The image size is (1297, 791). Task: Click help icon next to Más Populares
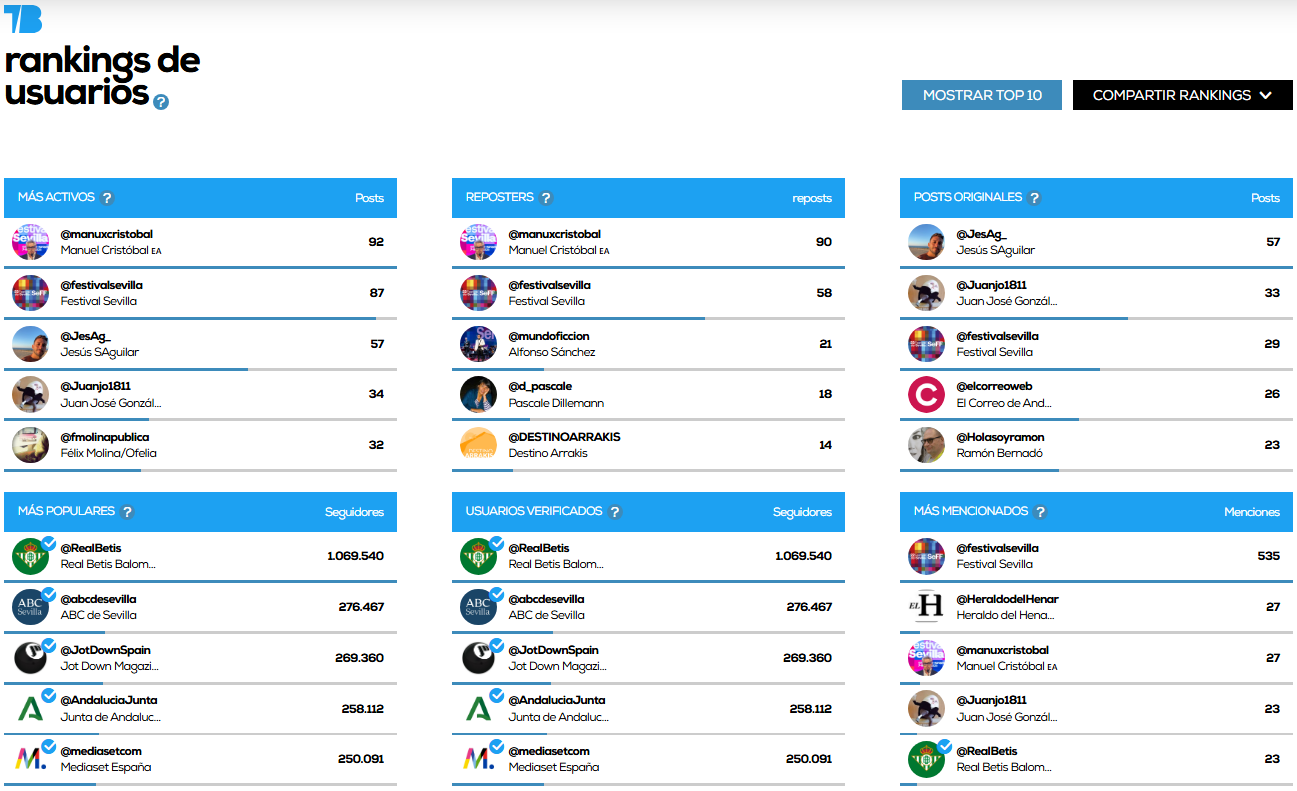click(x=127, y=512)
